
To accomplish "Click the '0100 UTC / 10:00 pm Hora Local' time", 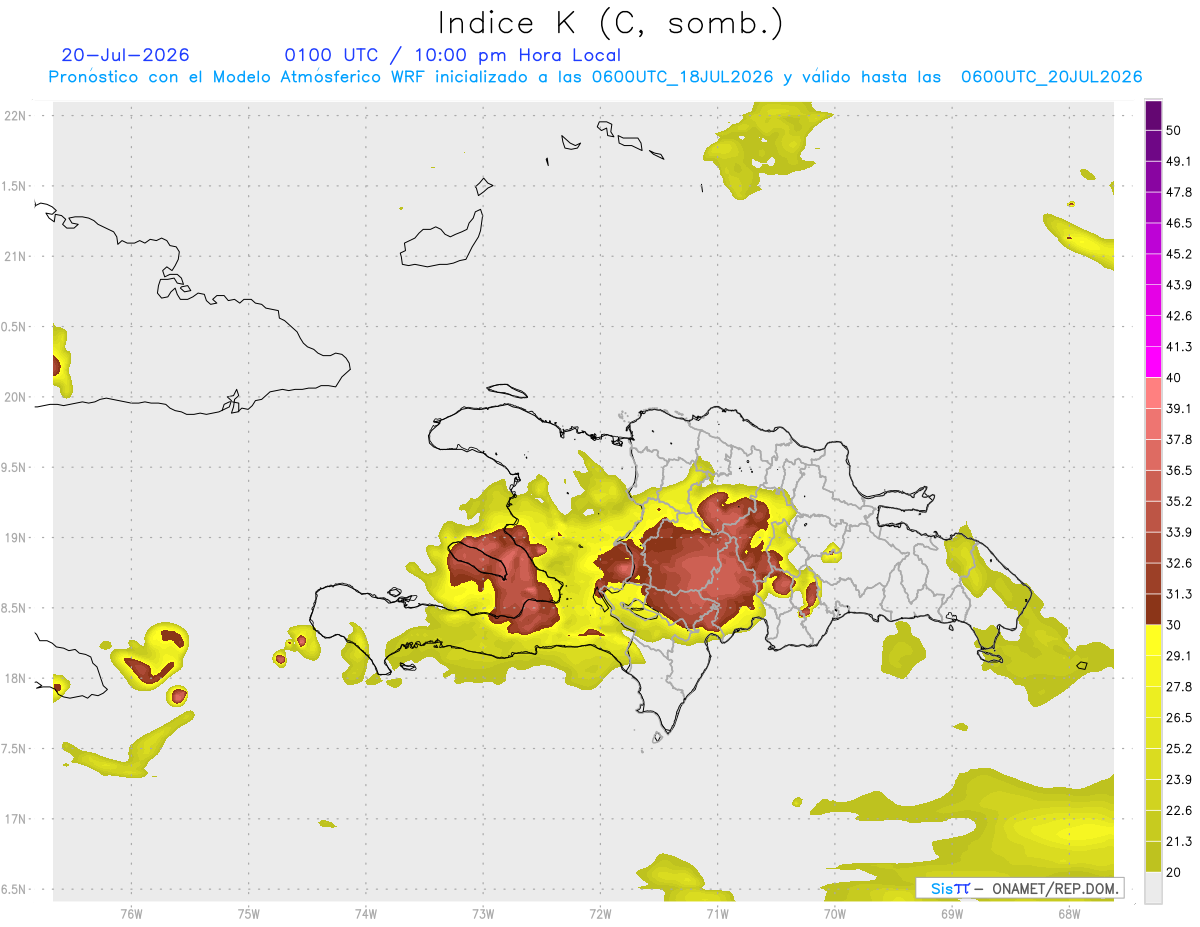I will [452, 55].
